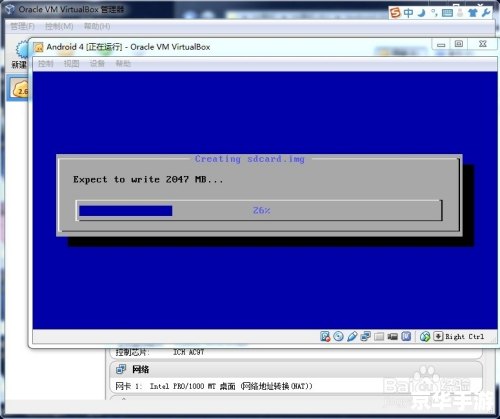Click the punctuation mode icon in the input bar
The height and width of the screenshot is (419, 500).
coord(434,13)
